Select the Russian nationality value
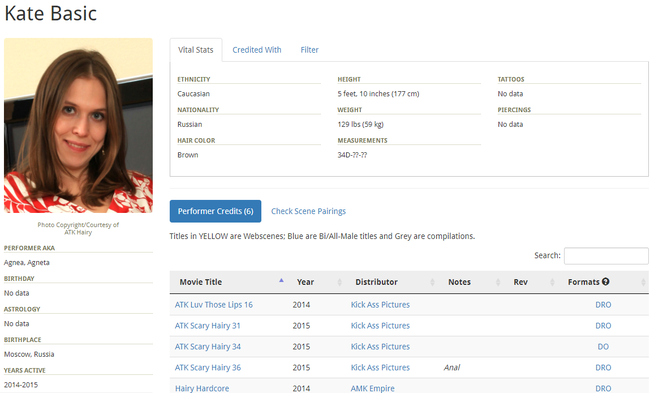Image resolution: width=650 pixels, height=393 pixels. [x=190, y=124]
